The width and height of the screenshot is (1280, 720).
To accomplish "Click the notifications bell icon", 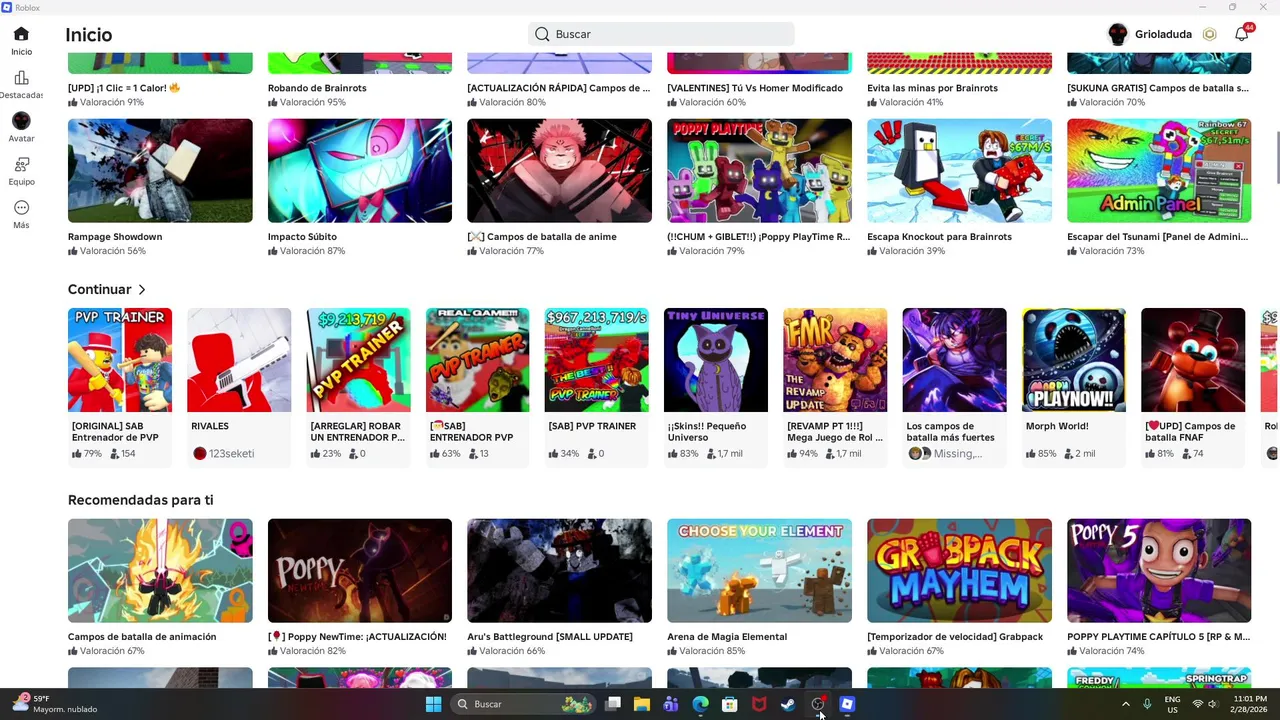I will tap(1241, 34).
